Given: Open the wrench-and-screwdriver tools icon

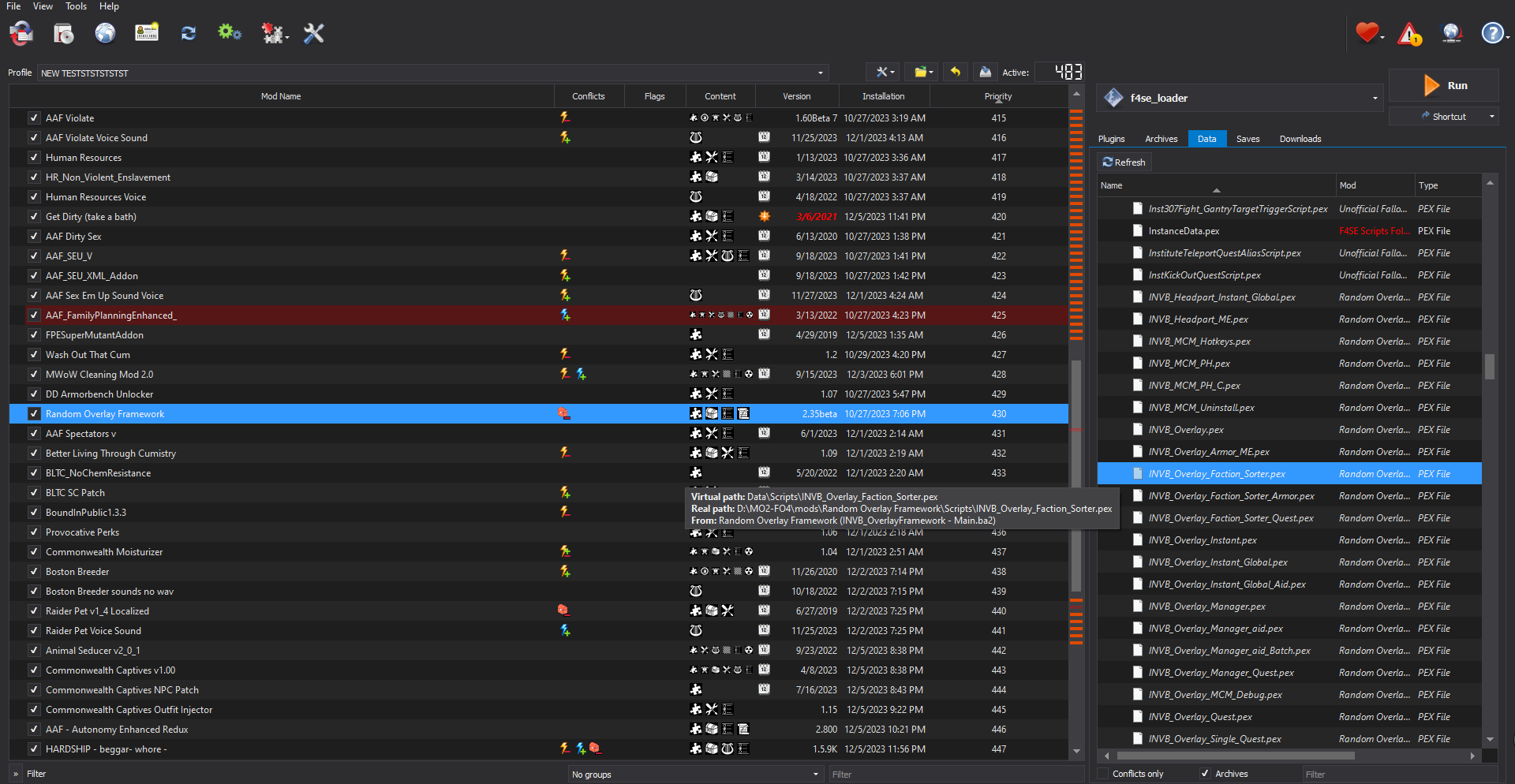Looking at the screenshot, I should point(313,33).
